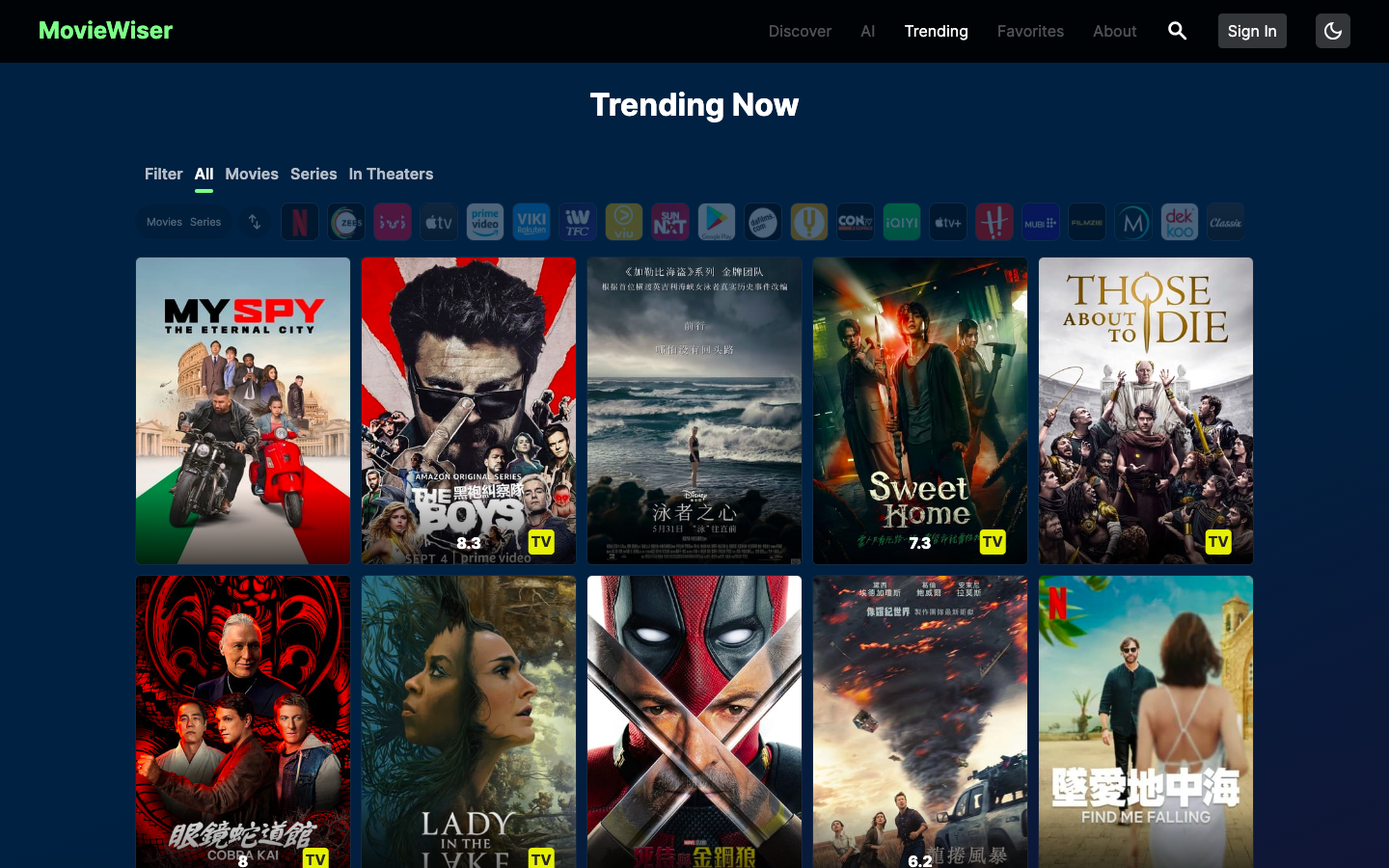Screen dimensions: 1389x868
Task: Filter by Apple TV provider icon
Action: pyautogui.click(x=439, y=223)
